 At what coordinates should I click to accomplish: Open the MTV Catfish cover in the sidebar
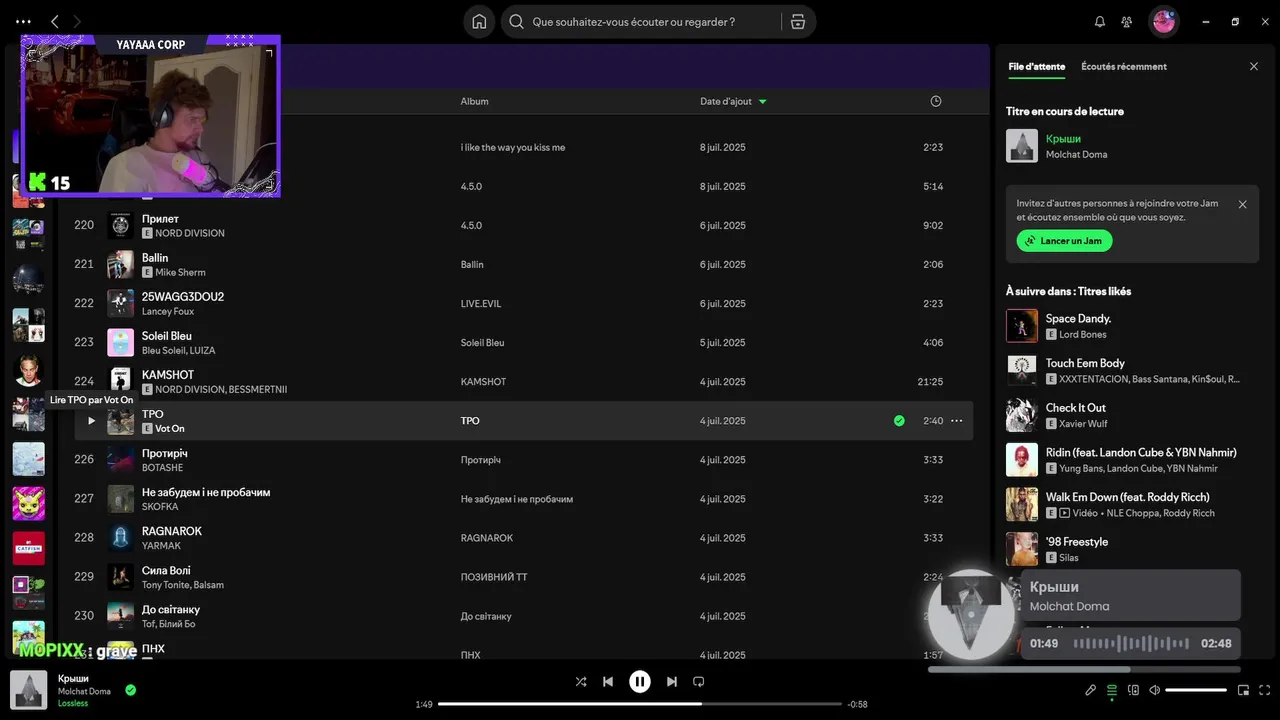tap(28, 548)
